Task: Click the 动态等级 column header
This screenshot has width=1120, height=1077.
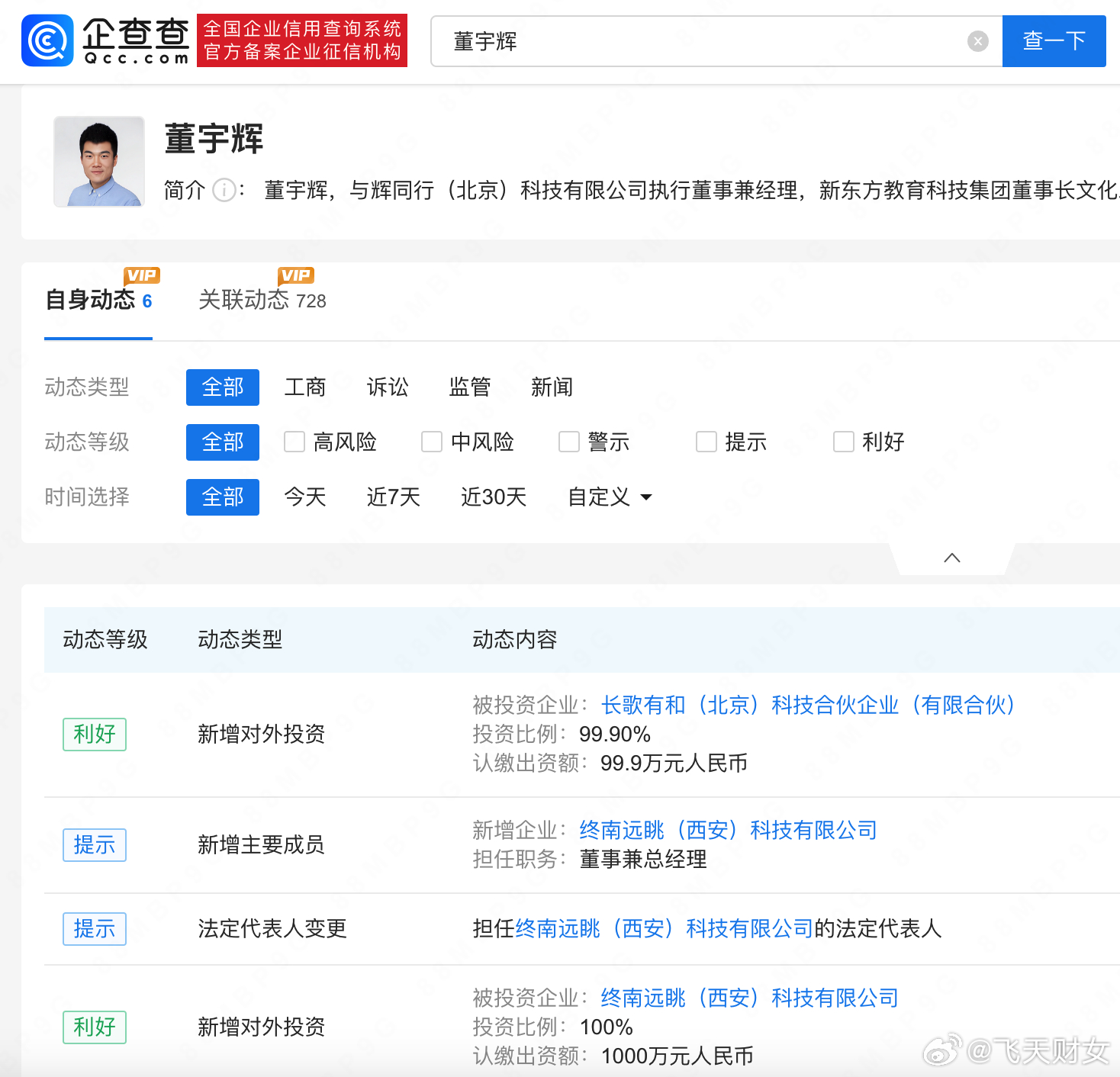Action: point(105,639)
